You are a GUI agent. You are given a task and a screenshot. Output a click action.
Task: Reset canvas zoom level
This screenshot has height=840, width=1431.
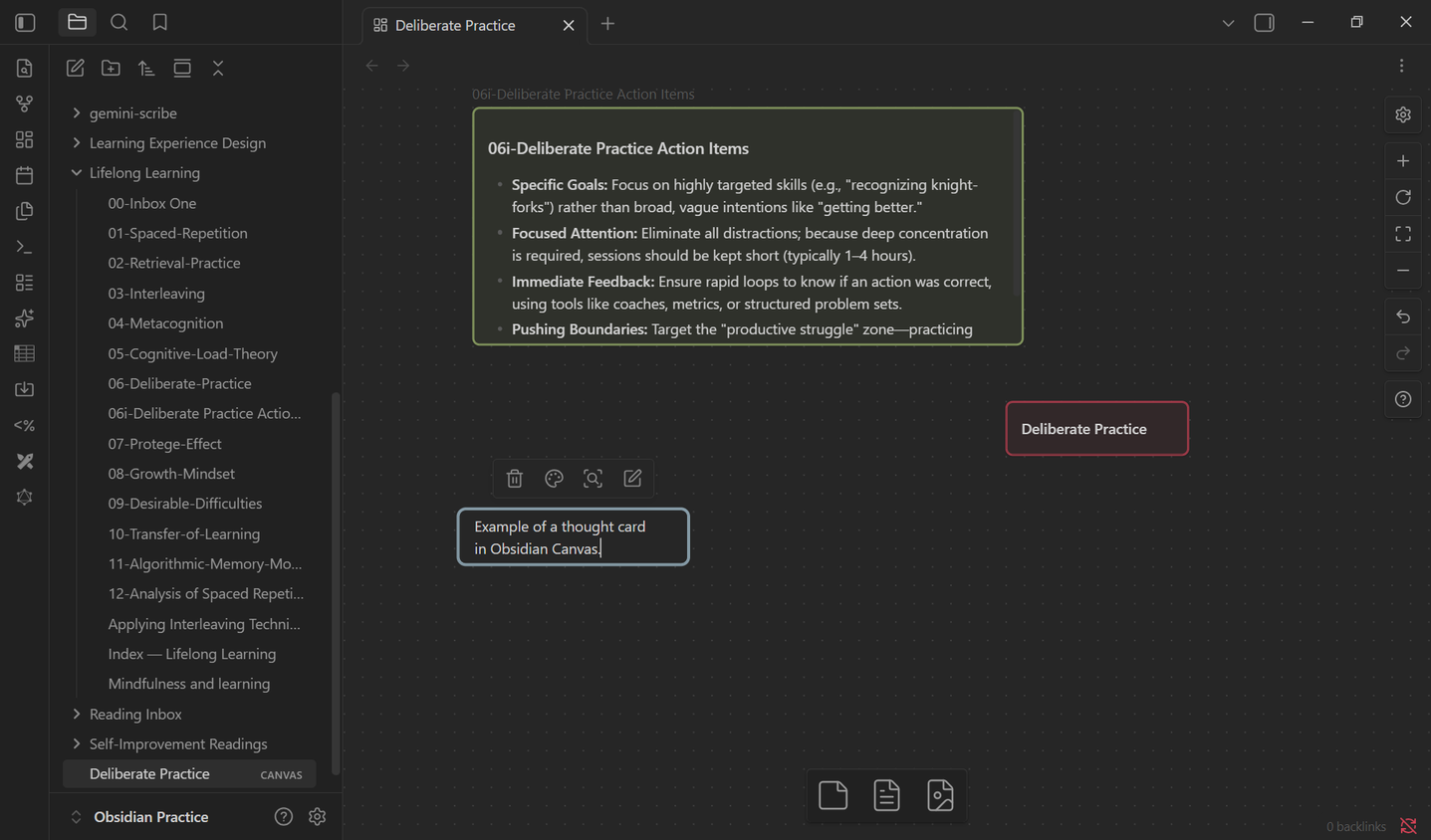(1403, 197)
